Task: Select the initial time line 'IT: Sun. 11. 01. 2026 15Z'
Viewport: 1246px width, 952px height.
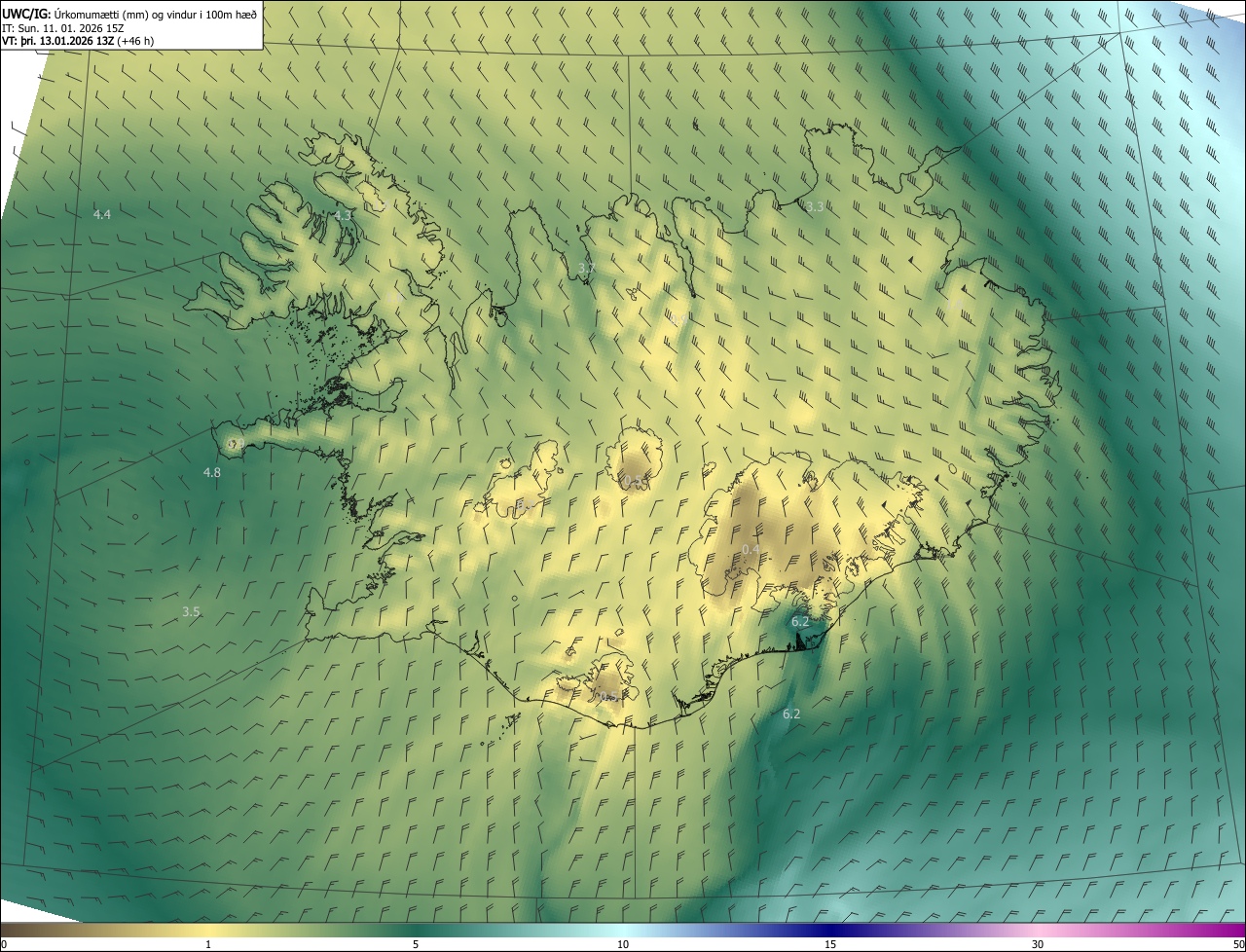Action: tap(64, 27)
